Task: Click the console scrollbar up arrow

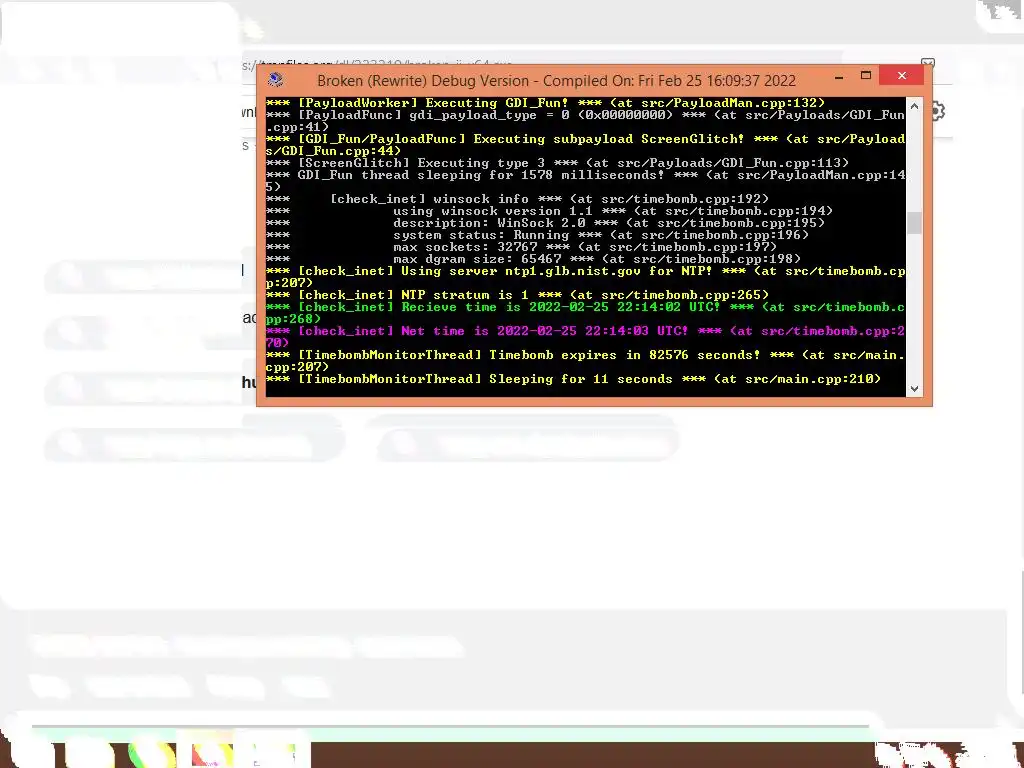Action: click(914, 106)
